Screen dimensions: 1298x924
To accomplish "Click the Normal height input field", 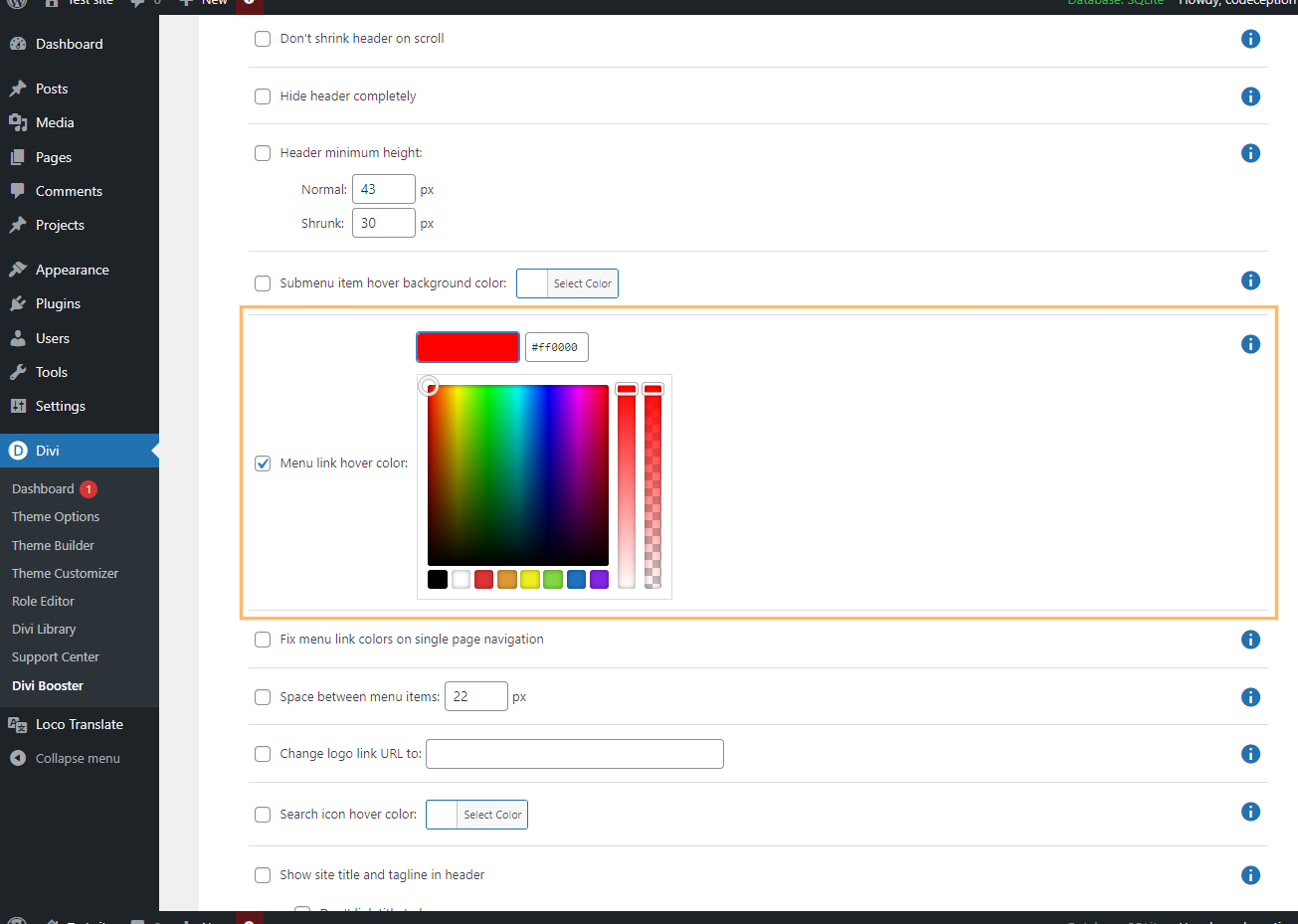I will pyautogui.click(x=384, y=189).
